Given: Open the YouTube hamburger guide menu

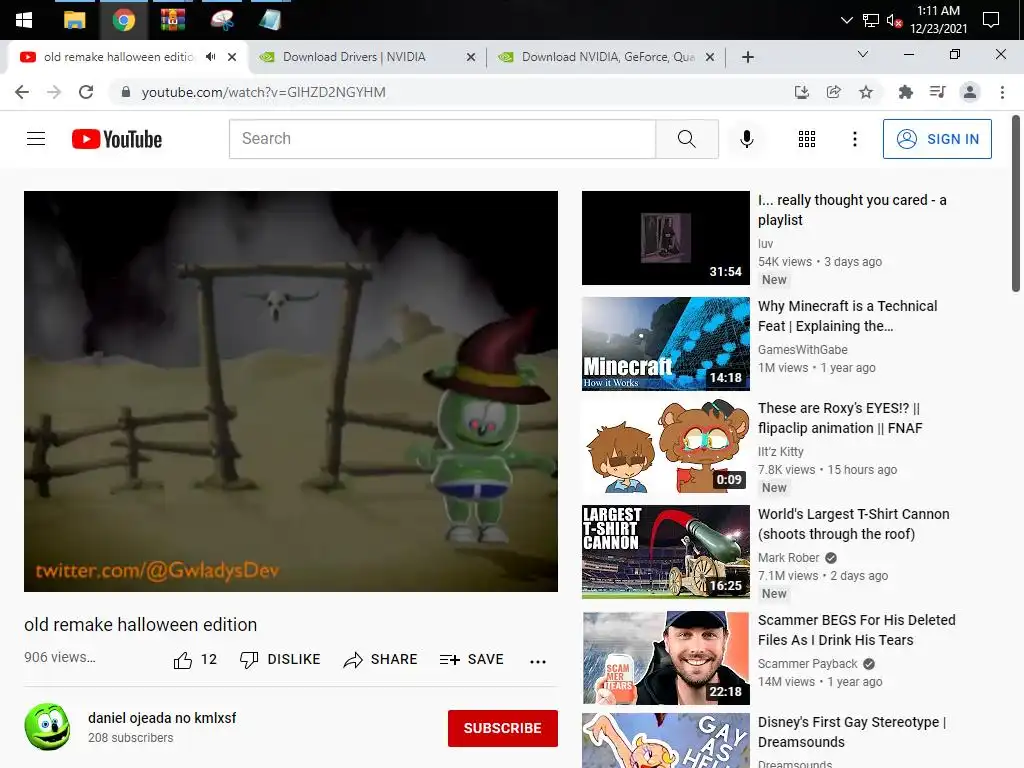Looking at the screenshot, I should coord(36,138).
